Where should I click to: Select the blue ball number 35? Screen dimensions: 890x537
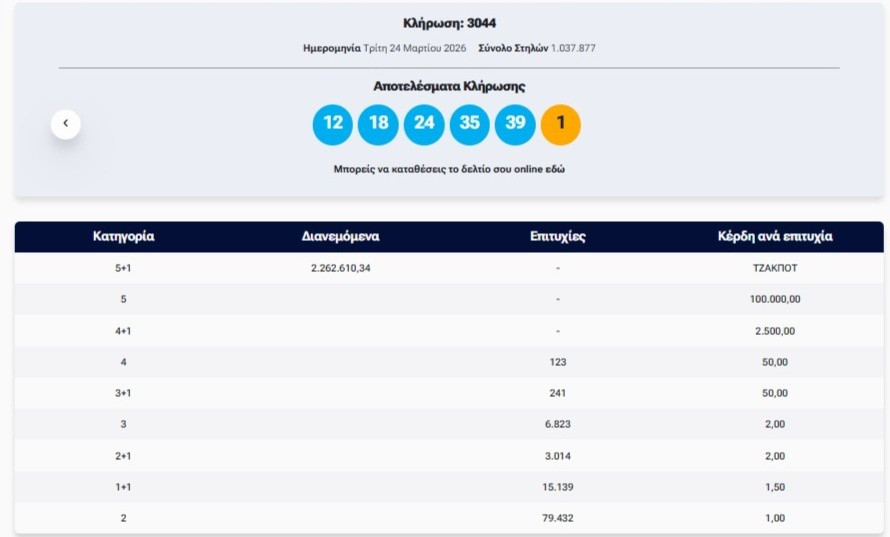469,124
